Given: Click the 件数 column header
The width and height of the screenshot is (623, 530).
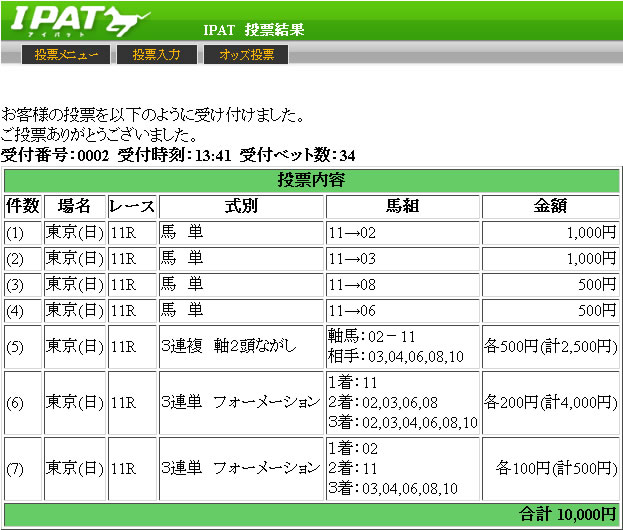Looking at the screenshot, I should click(23, 206).
